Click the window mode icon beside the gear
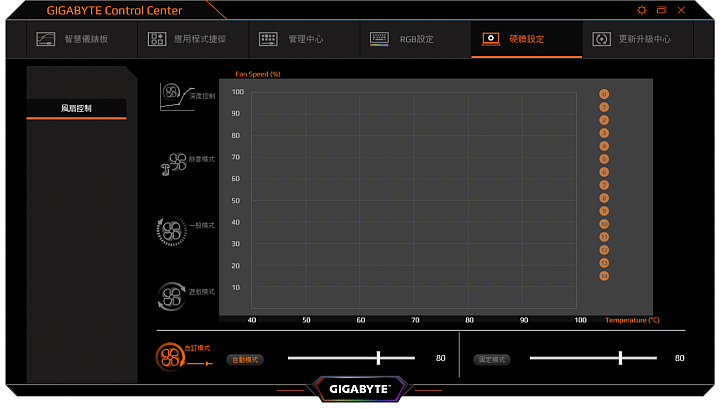This screenshot has width=720, height=409. click(661, 10)
